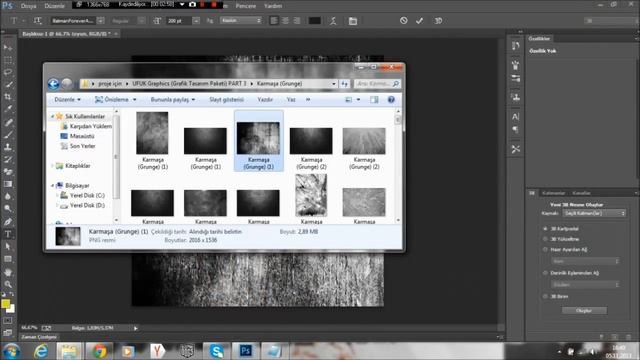Select the Eyedropper tool
This screenshot has height=360, width=640.
click(x=8, y=109)
